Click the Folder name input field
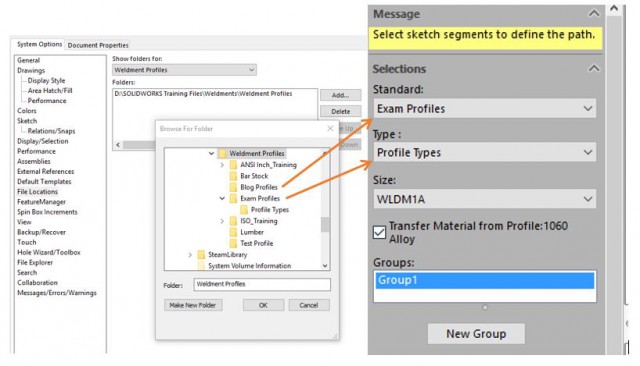Screen dimensions: 640x366 tap(262, 284)
